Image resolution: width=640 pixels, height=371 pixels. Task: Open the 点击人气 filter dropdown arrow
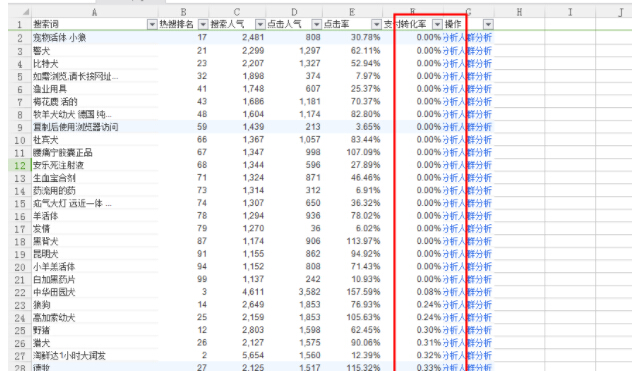tap(316, 25)
